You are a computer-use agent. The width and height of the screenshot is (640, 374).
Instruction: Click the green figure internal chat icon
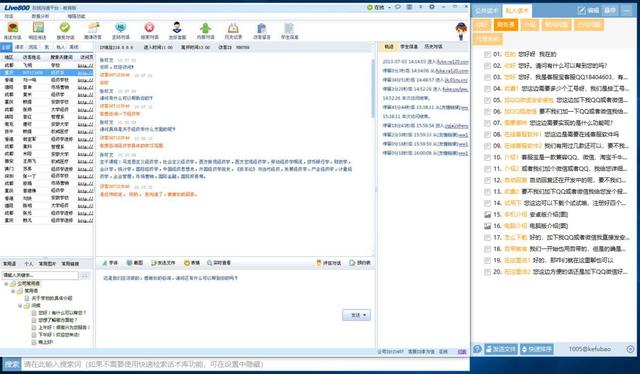click(205, 28)
